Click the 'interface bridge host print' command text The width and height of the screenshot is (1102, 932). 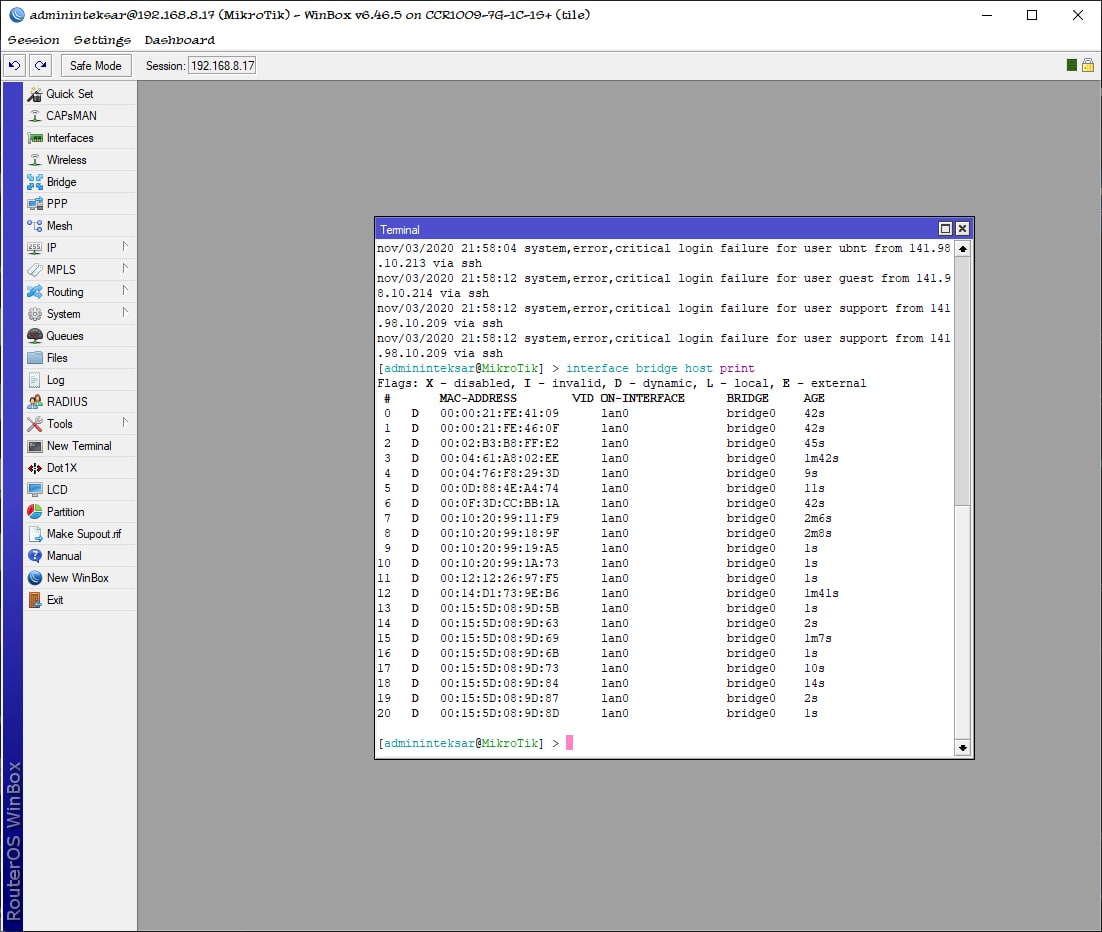point(660,368)
